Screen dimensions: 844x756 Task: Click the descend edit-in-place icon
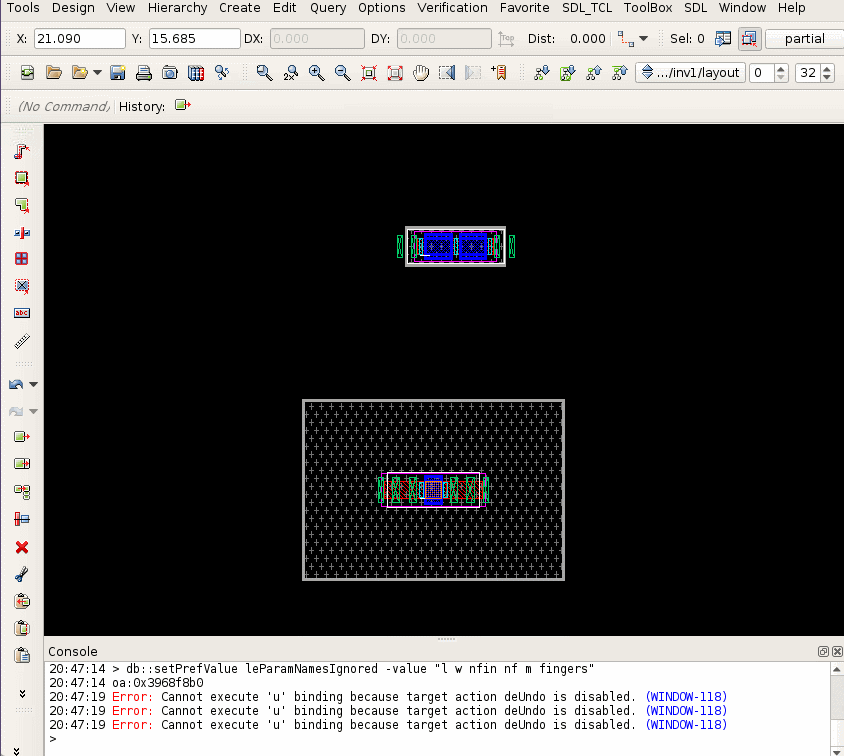click(567, 73)
